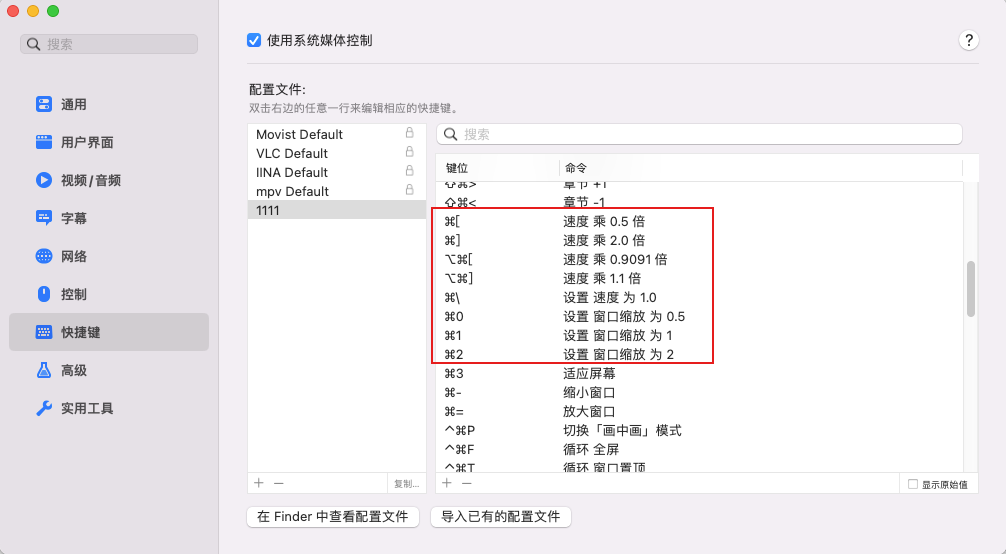Select the 网络 globe icon
The width and height of the screenshot is (1006, 554).
(44, 256)
